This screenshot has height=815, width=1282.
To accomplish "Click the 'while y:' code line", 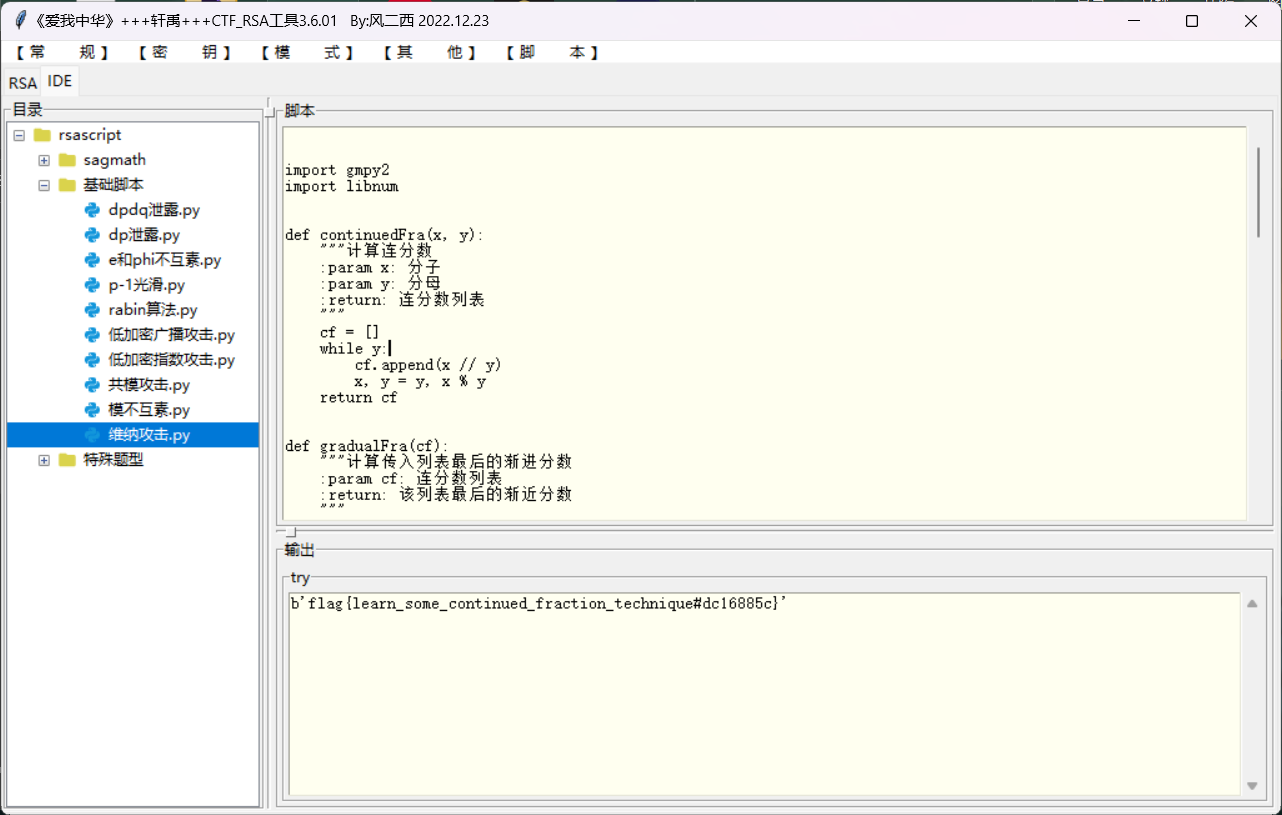I will pos(354,348).
